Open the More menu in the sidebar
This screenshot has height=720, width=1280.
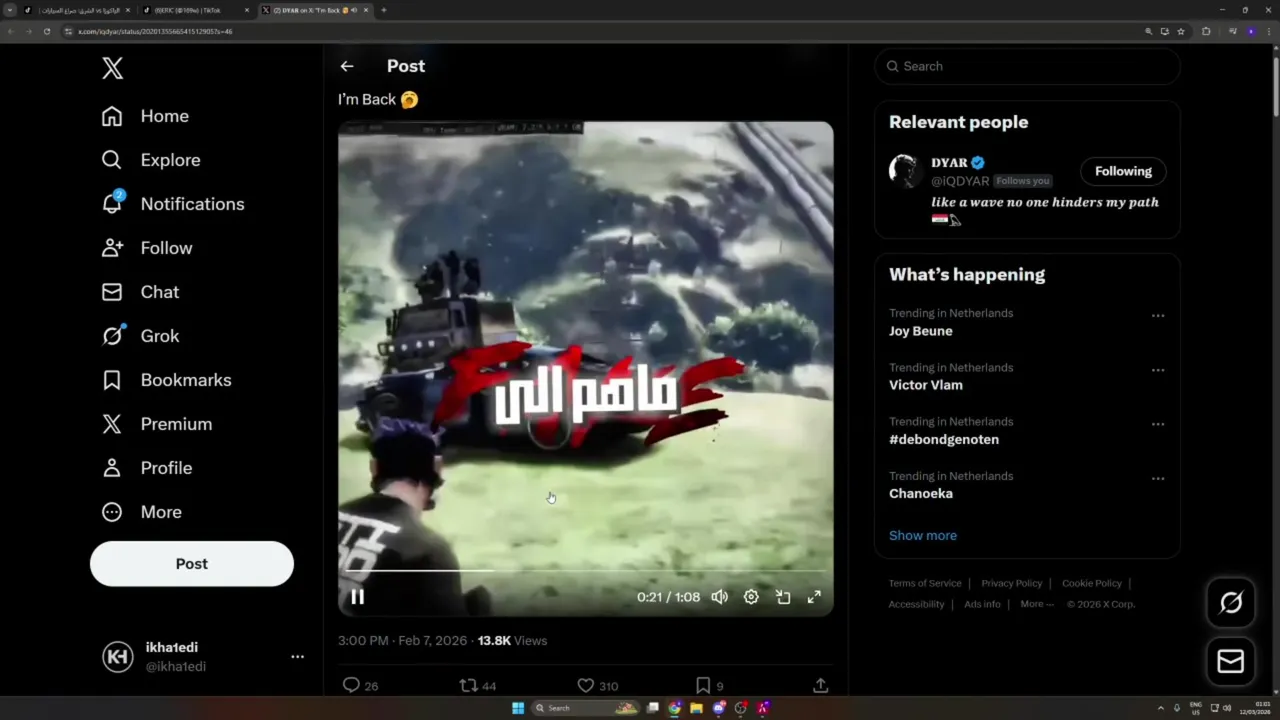tap(142, 512)
